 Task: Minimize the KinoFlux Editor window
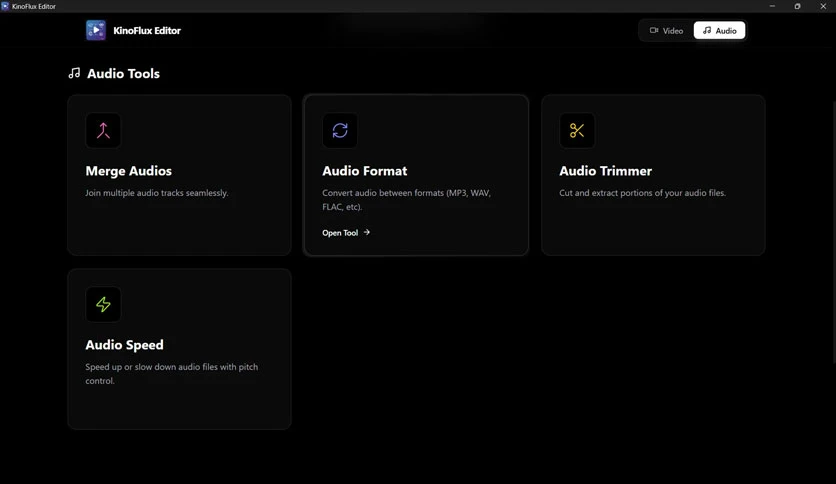[772, 6]
